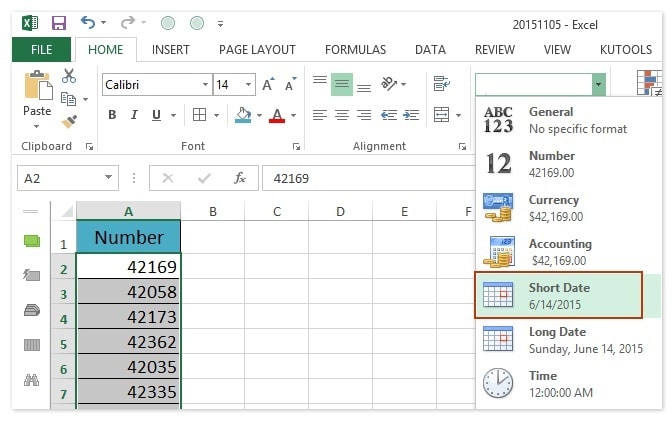
Task: Click the Format Painter brush
Action: (69, 122)
